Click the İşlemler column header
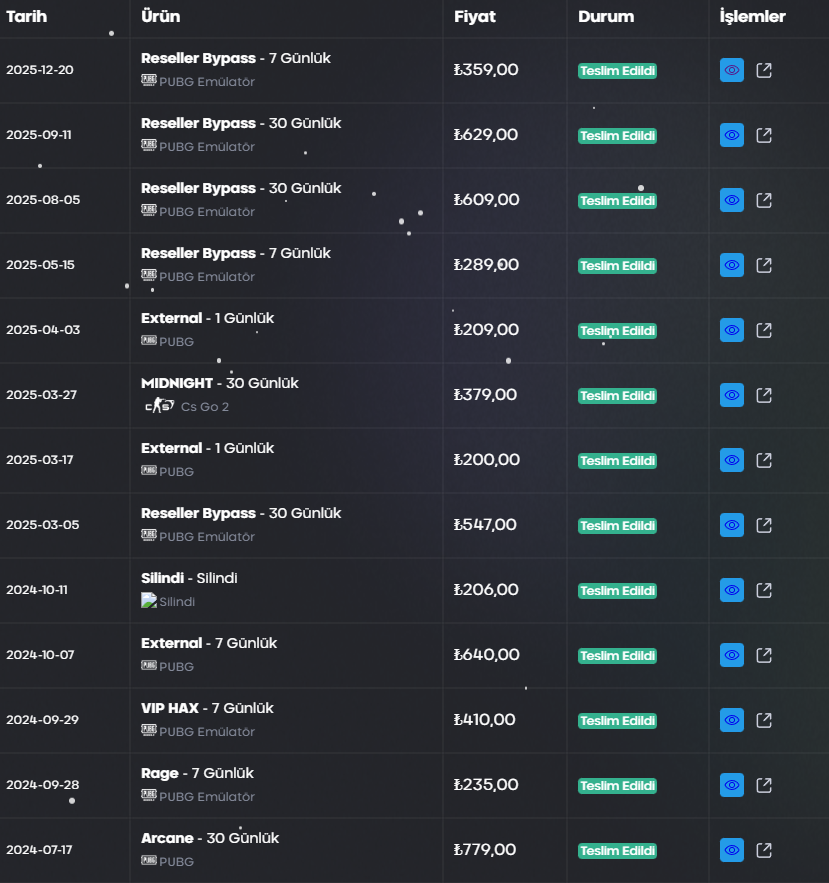The image size is (829, 883). (x=752, y=16)
